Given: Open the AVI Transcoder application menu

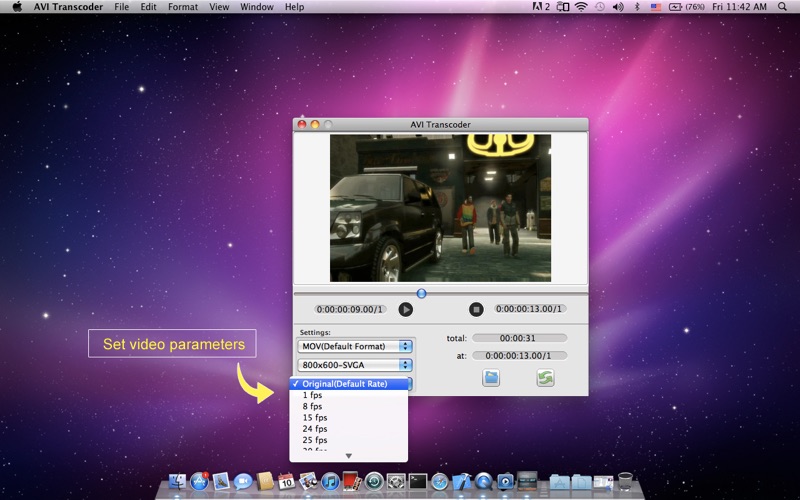Looking at the screenshot, I should [x=68, y=7].
